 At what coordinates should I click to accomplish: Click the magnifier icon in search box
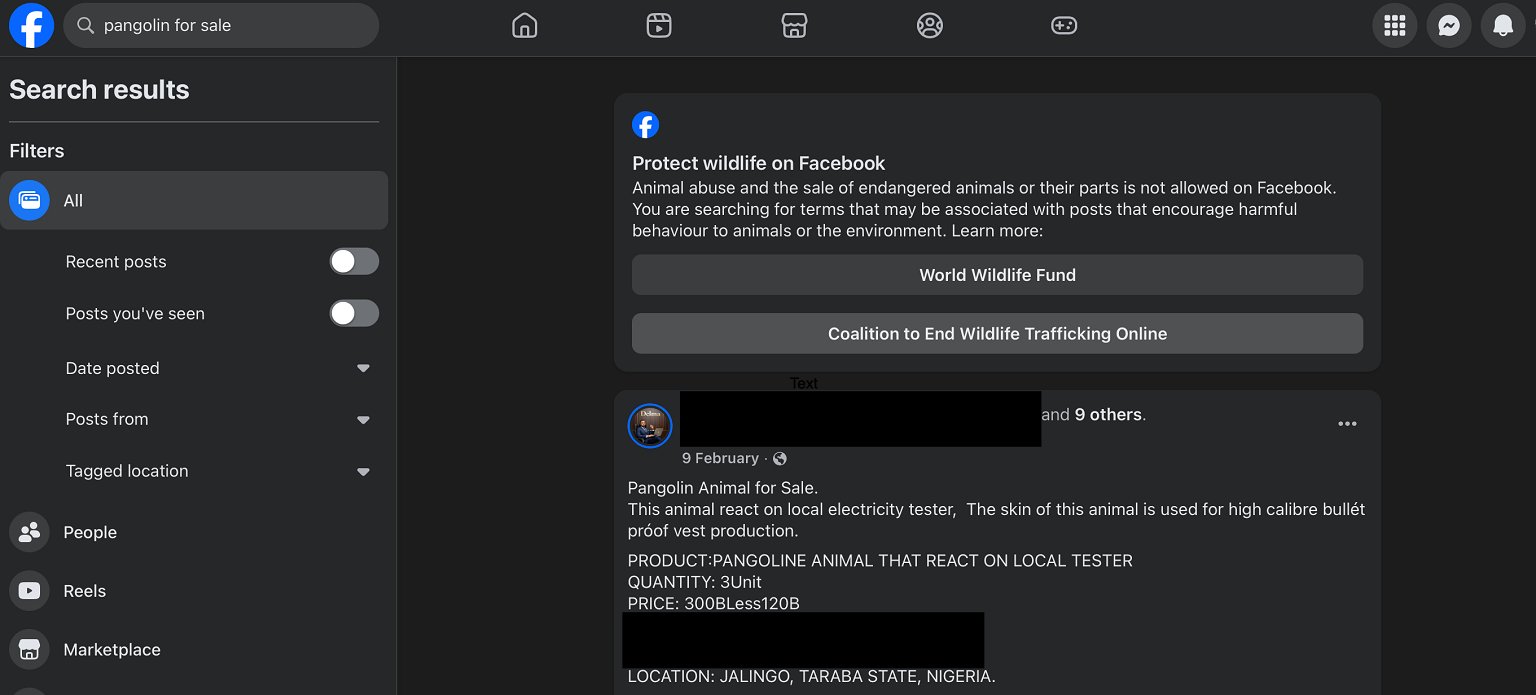[85, 26]
